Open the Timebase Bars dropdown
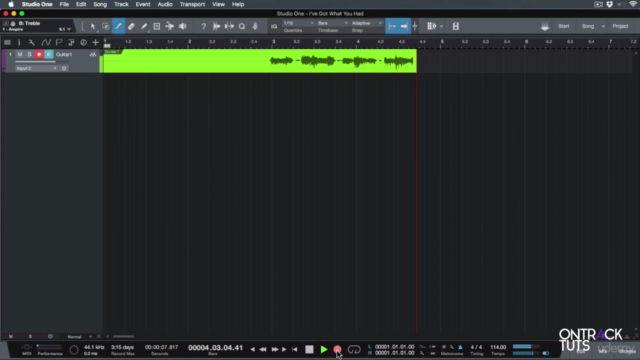 (332, 23)
